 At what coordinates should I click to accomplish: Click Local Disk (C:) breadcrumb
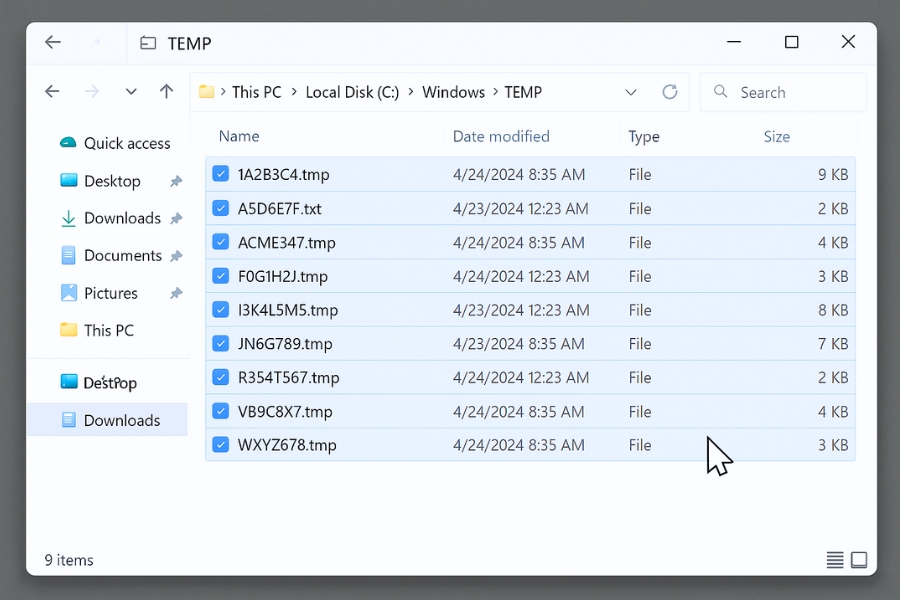click(352, 92)
